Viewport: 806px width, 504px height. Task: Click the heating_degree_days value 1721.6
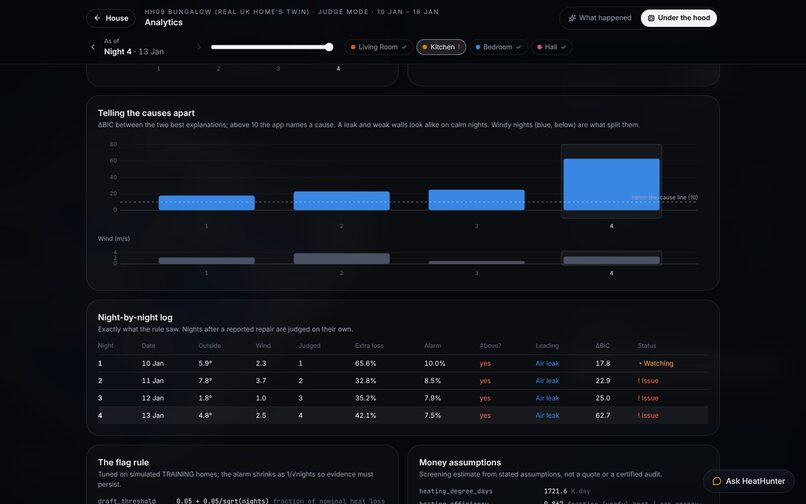(555, 491)
